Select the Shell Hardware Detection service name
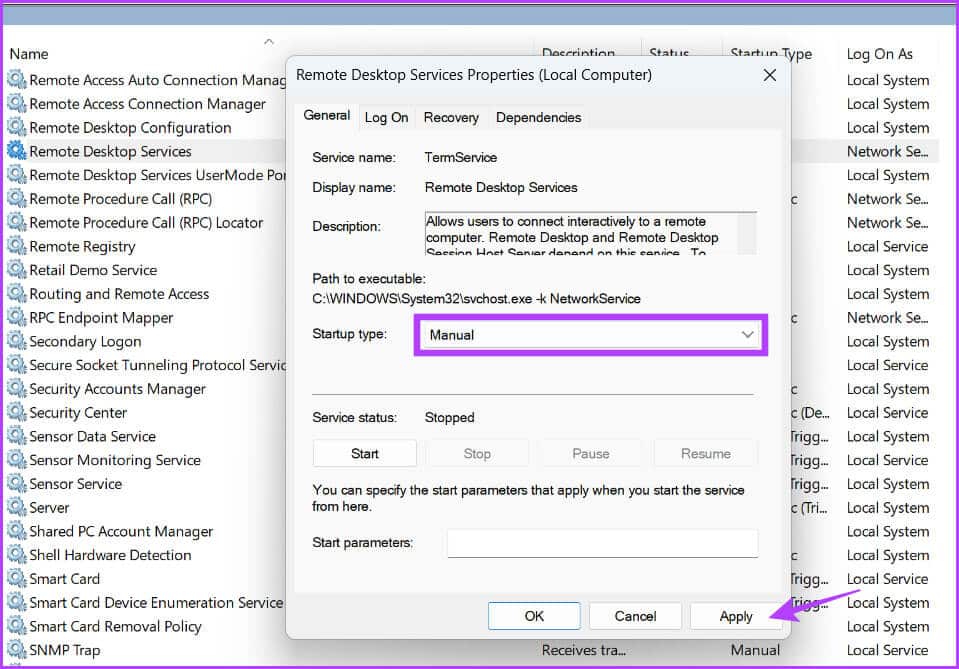This screenshot has width=959, height=669. point(110,555)
